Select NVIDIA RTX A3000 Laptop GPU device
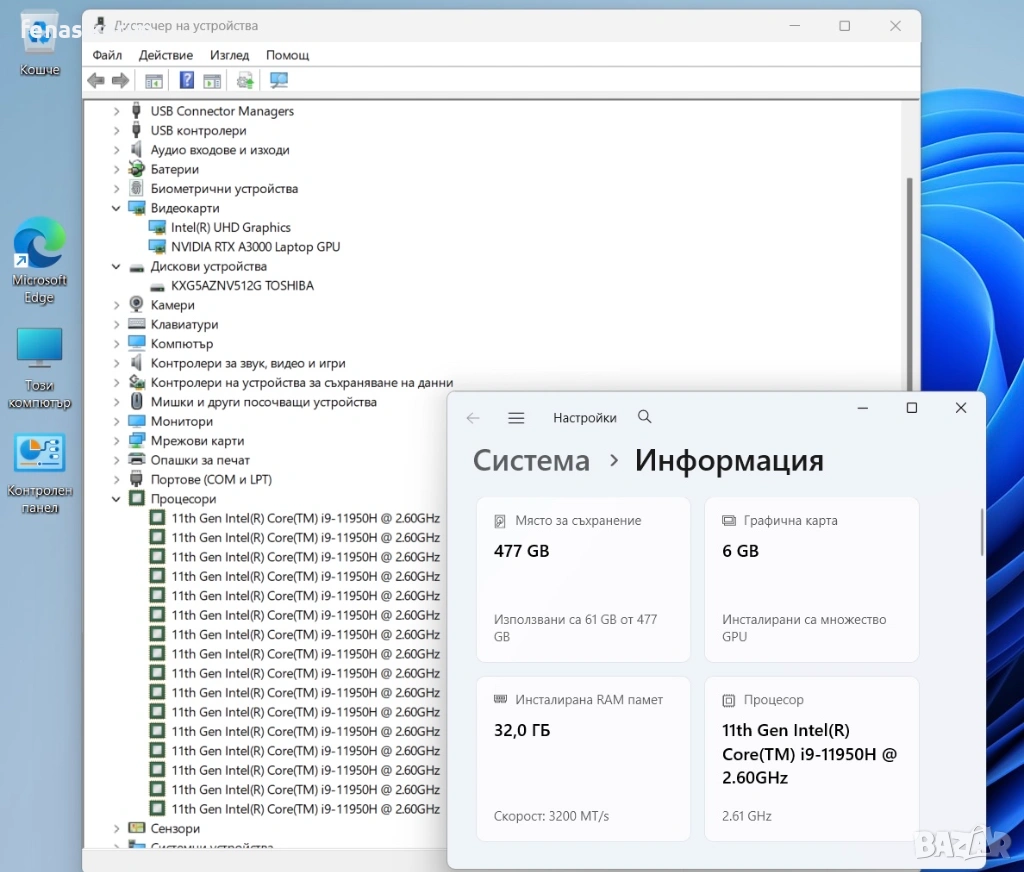The width and height of the screenshot is (1024, 872). click(255, 247)
